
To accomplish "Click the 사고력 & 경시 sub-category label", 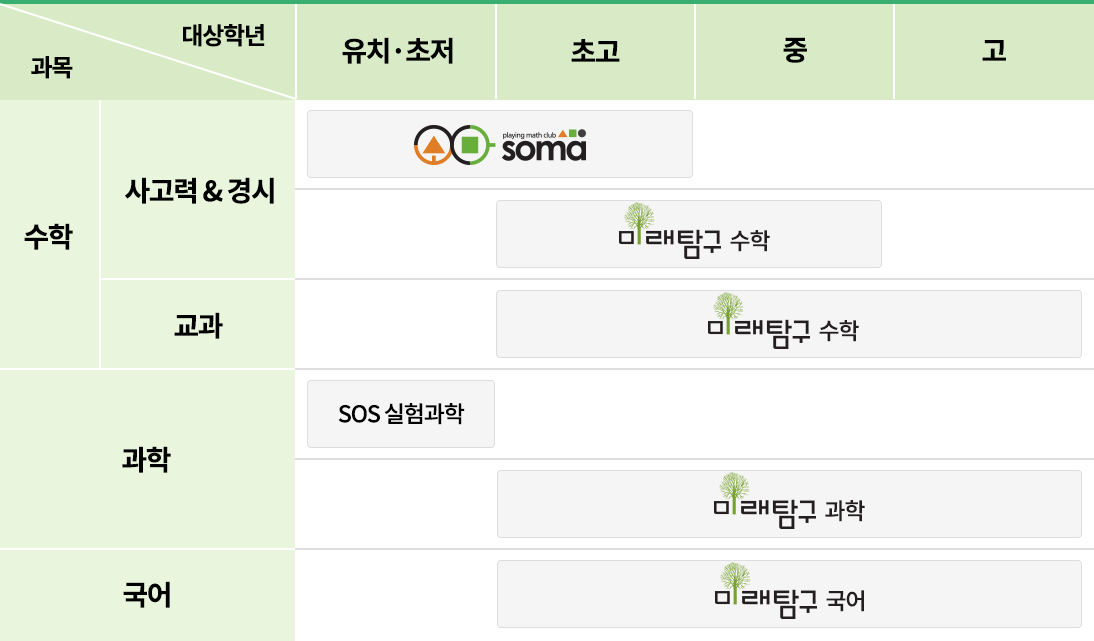I will click(x=199, y=190).
